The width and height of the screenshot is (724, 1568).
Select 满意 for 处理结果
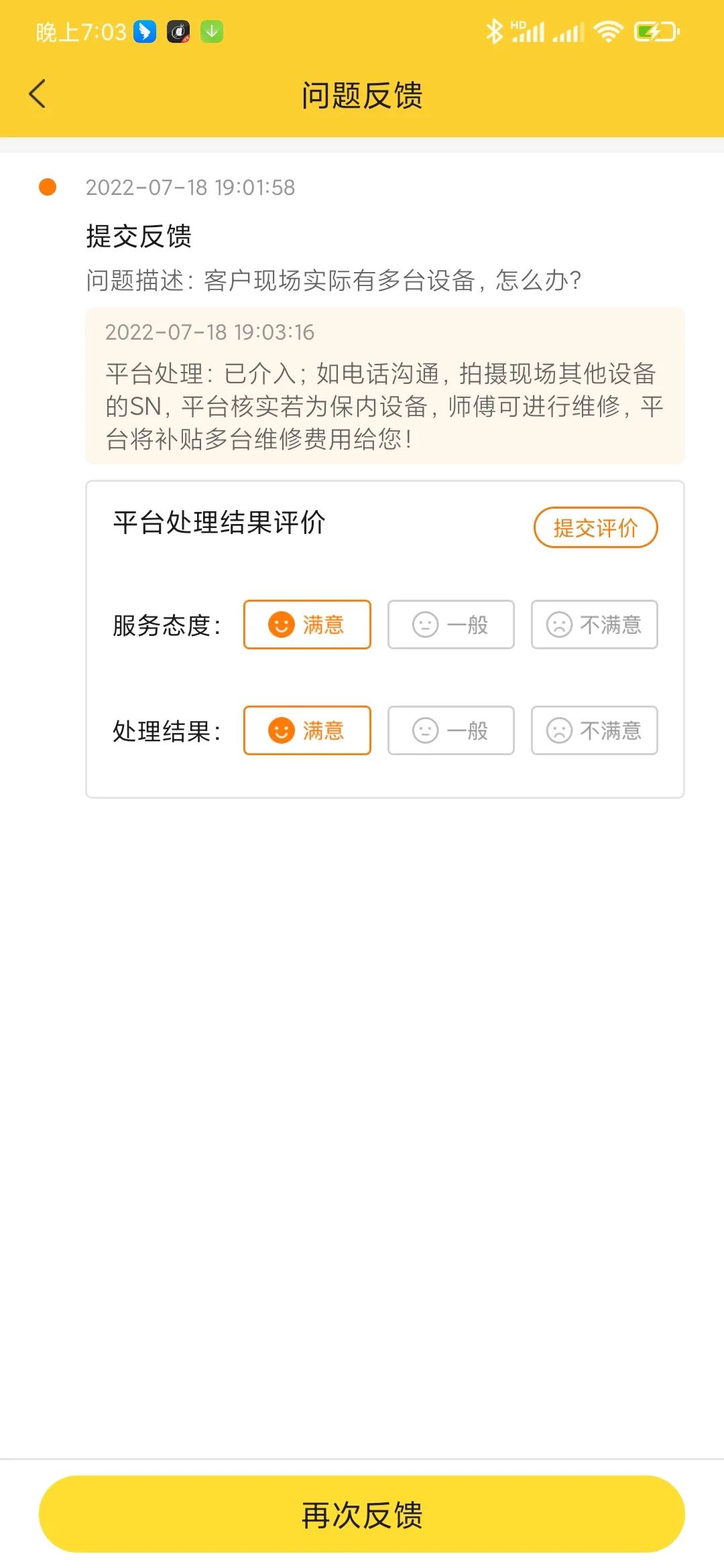tap(307, 730)
